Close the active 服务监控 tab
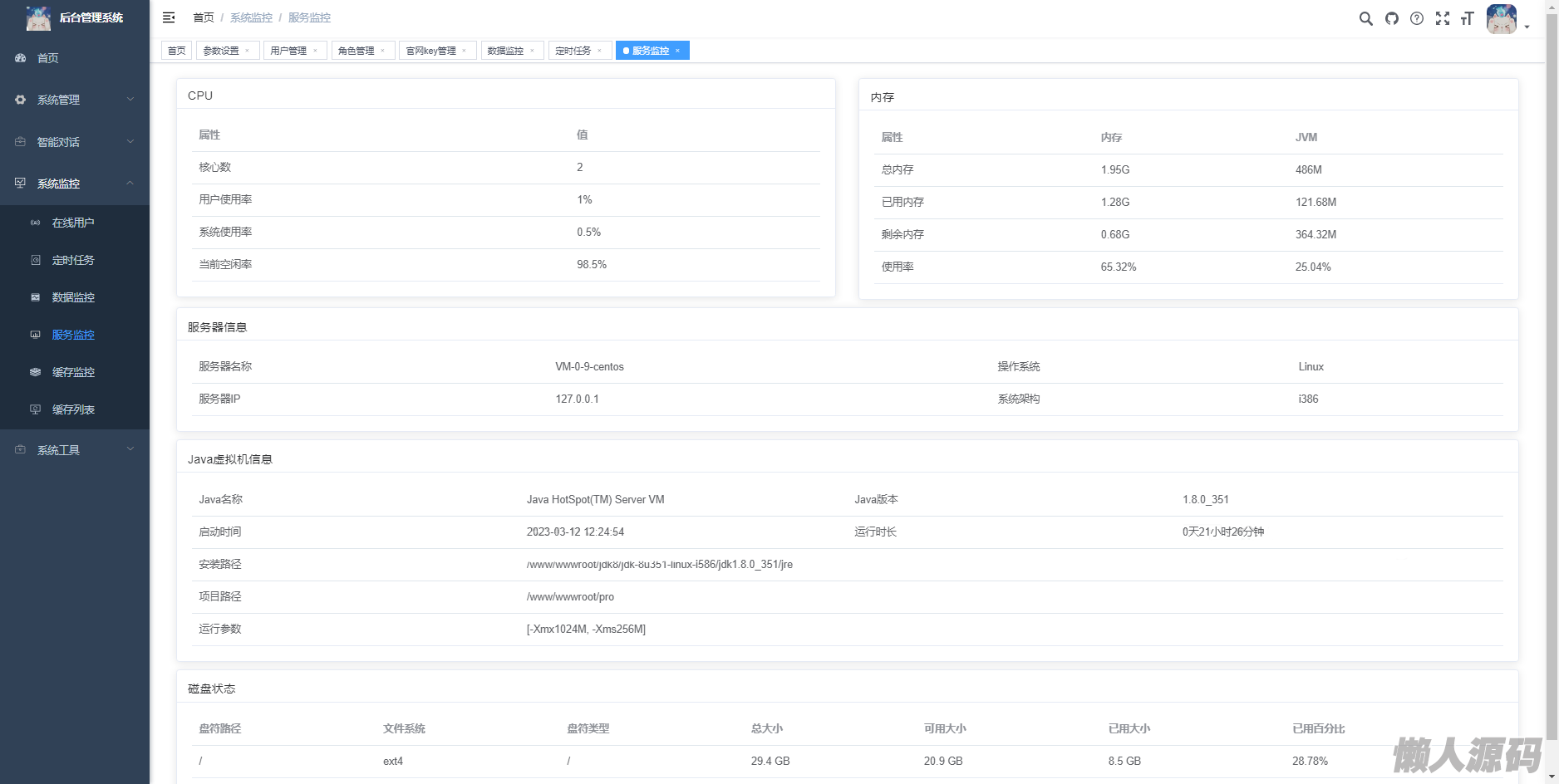The image size is (1559, 784). click(x=678, y=51)
